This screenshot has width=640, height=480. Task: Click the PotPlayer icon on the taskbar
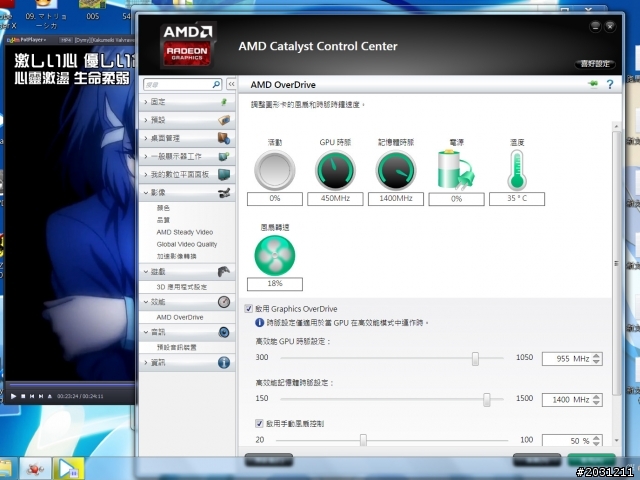(70, 468)
